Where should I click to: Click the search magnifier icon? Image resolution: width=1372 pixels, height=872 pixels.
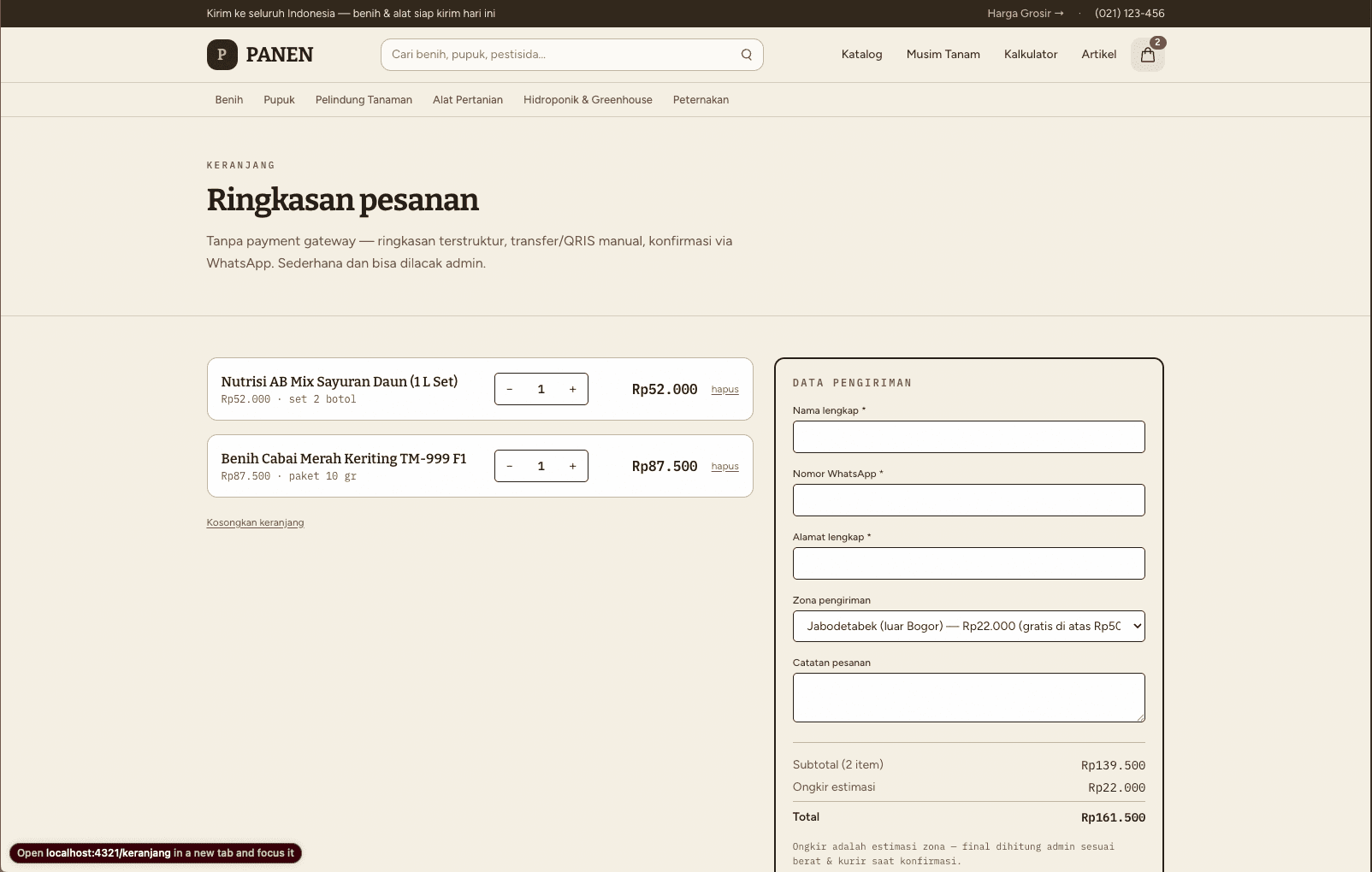tap(747, 55)
